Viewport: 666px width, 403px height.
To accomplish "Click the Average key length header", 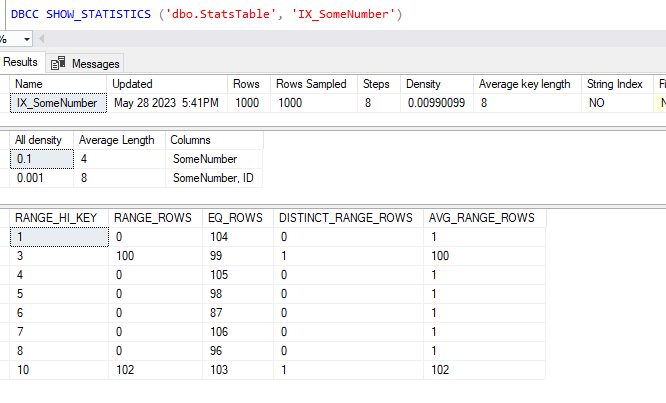I will pyautogui.click(x=525, y=84).
